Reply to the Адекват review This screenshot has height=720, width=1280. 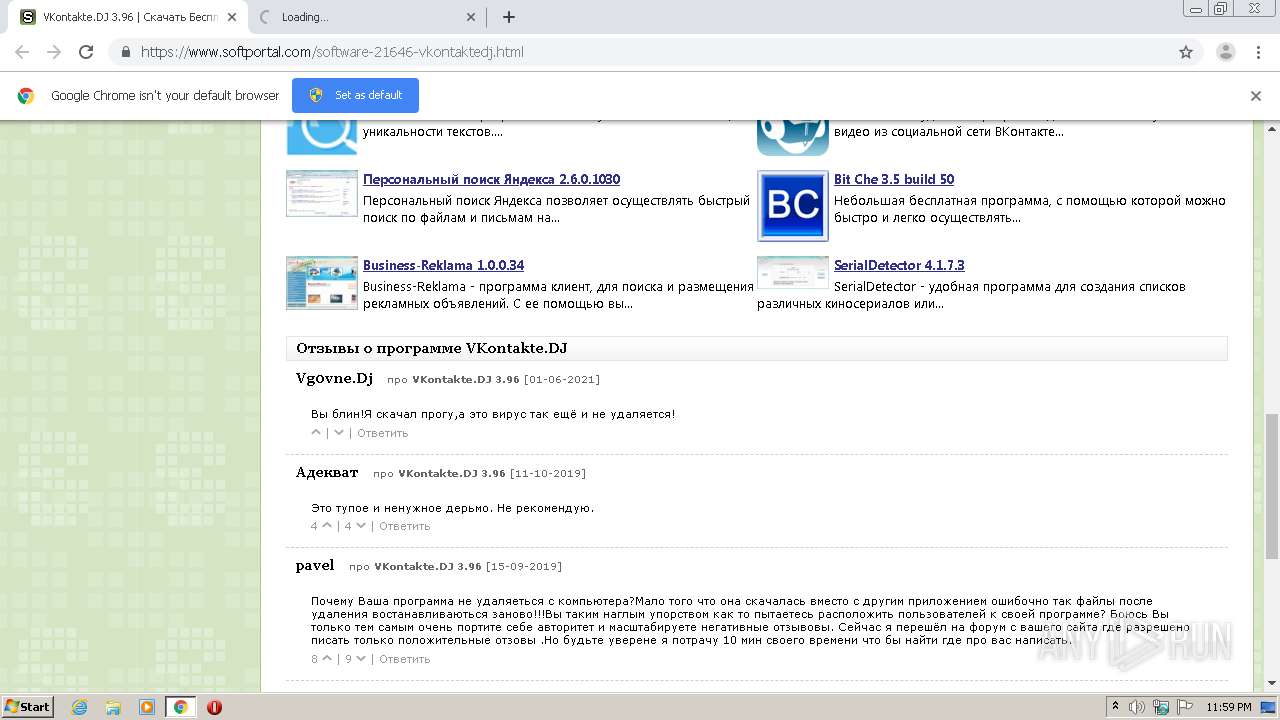pos(404,526)
